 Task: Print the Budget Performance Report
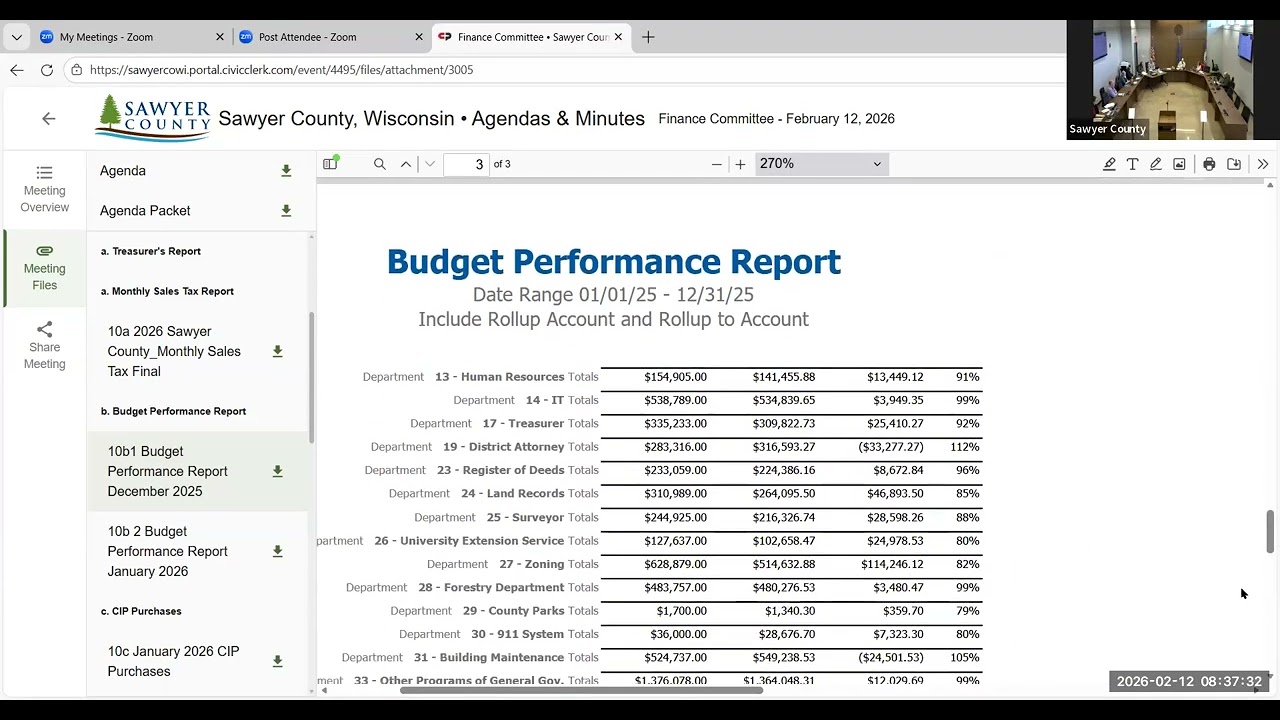coord(1209,164)
